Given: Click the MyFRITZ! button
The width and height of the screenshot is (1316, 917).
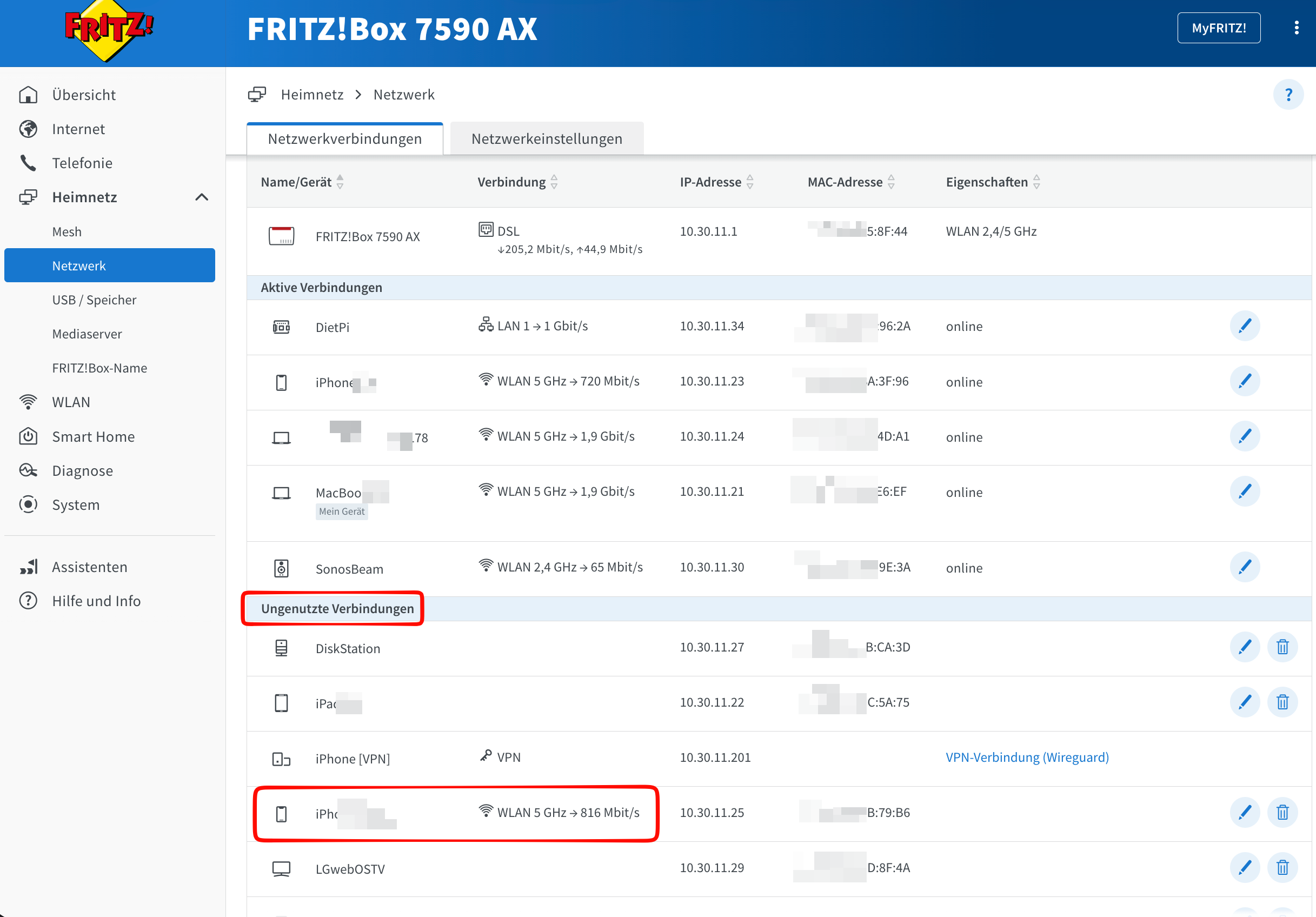Looking at the screenshot, I should 1218,28.
